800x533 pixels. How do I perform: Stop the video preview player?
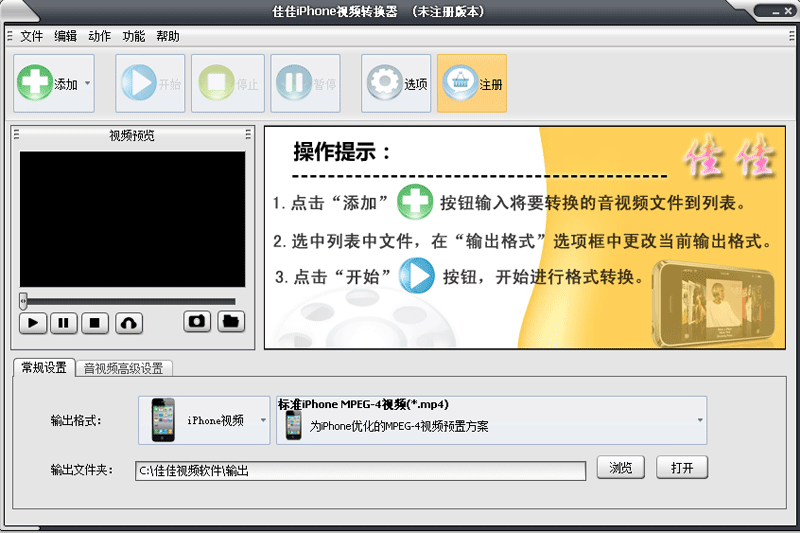pyautogui.click(x=95, y=323)
